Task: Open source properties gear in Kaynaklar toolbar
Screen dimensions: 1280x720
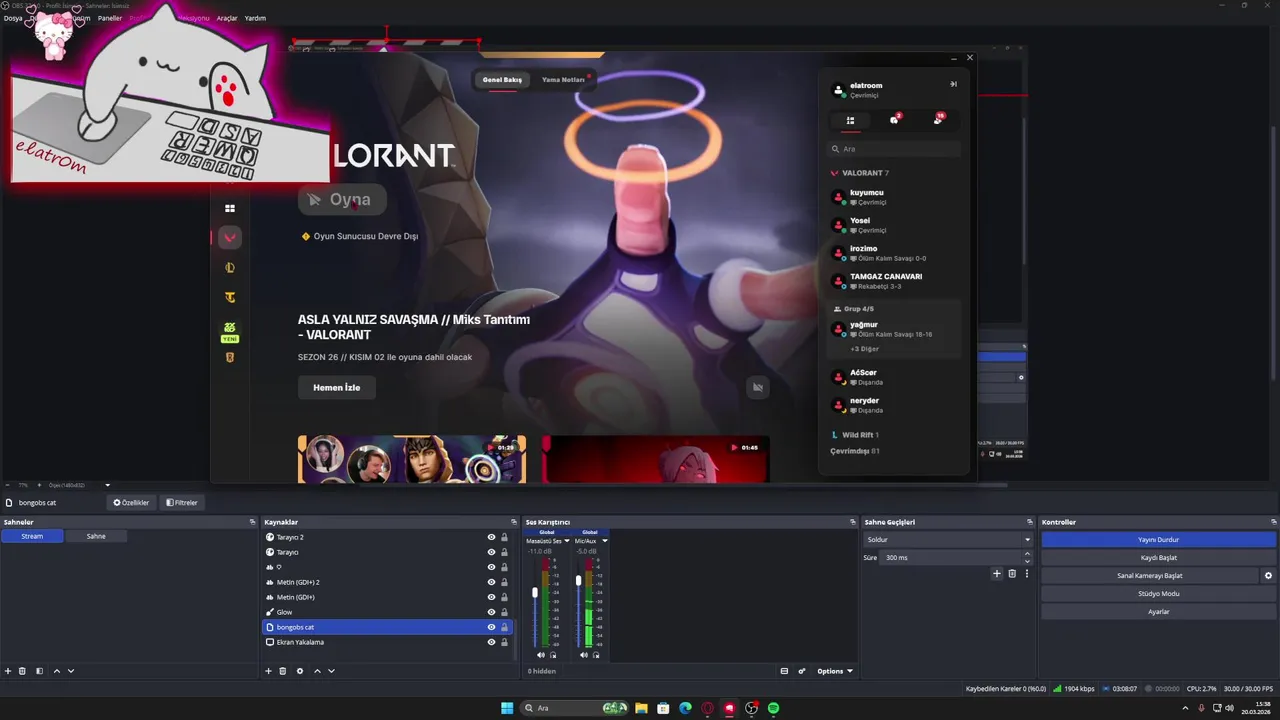Action: click(x=299, y=671)
